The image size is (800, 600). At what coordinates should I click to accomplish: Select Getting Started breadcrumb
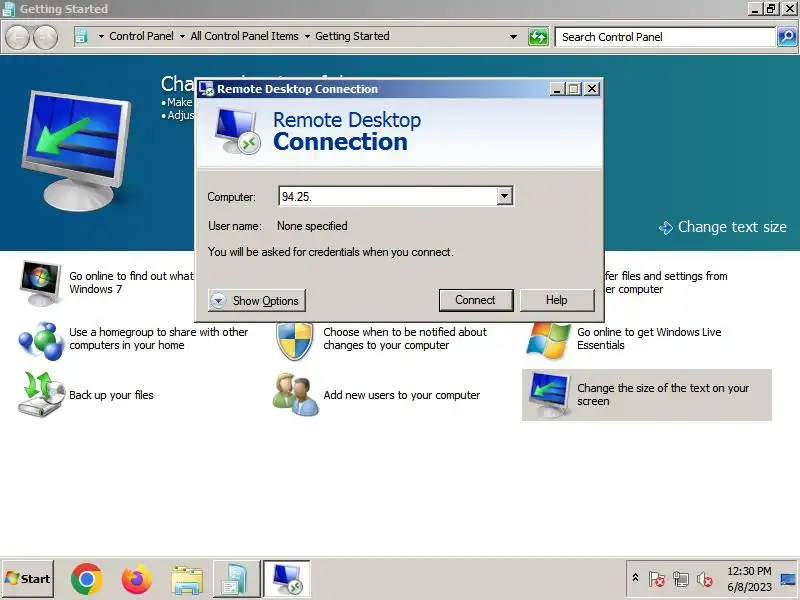(x=352, y=36)
